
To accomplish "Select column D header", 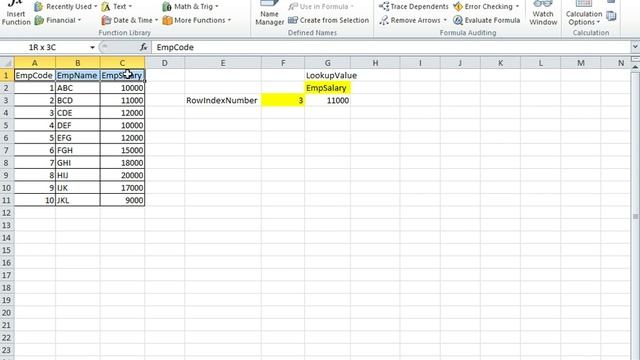I will [x=164, y=63].
